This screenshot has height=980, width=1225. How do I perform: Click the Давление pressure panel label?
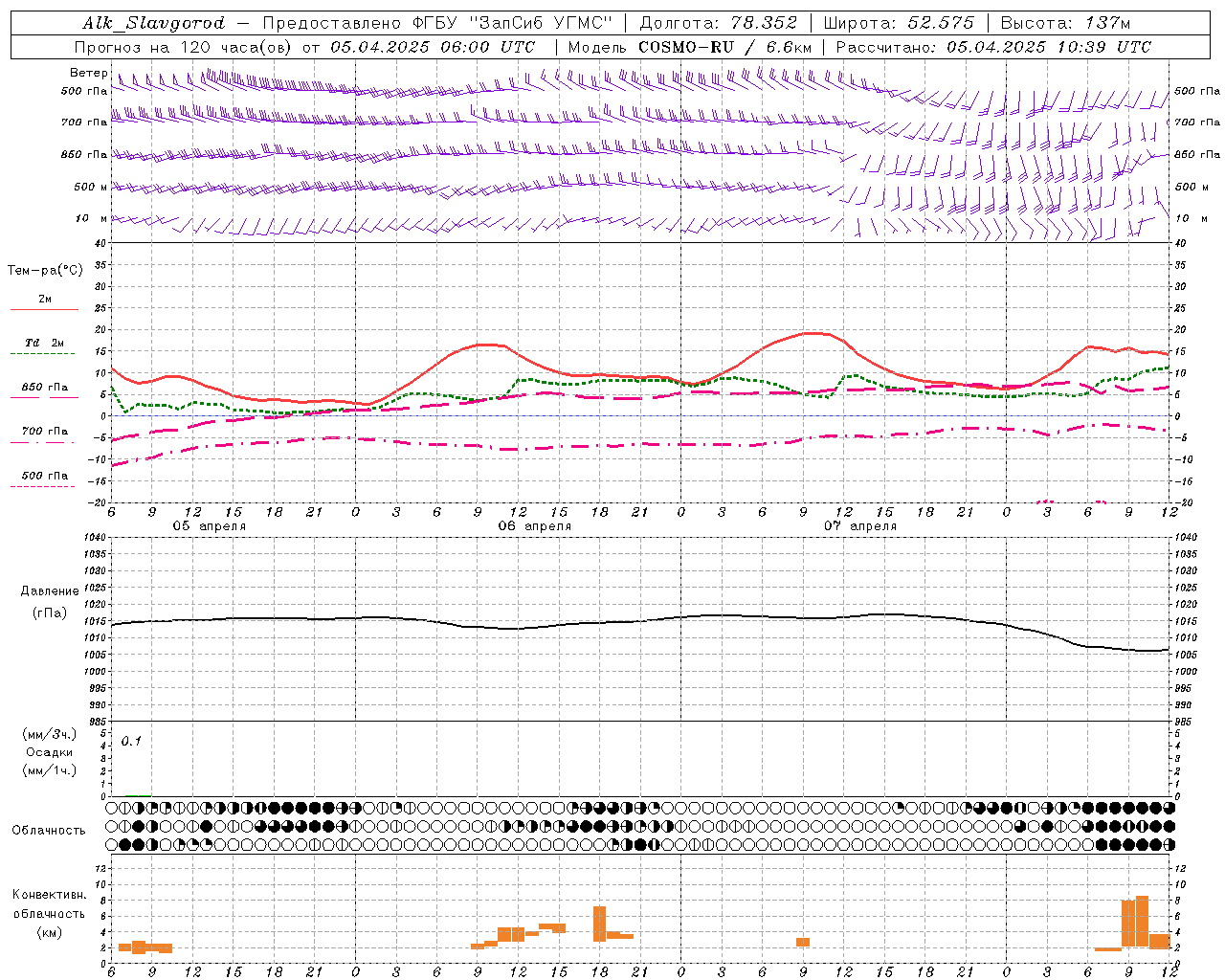coord(50,591)
